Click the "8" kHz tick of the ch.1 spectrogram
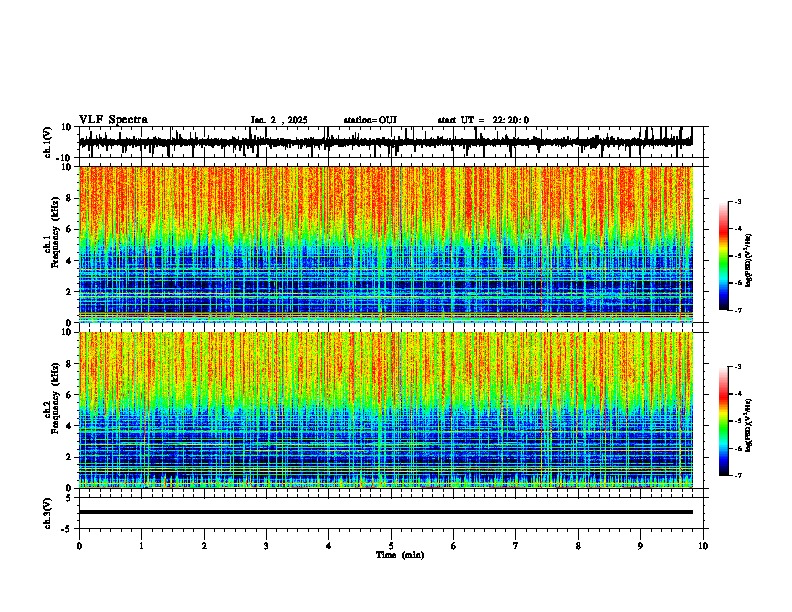792x612 pixels. click(x=70, y=198)
